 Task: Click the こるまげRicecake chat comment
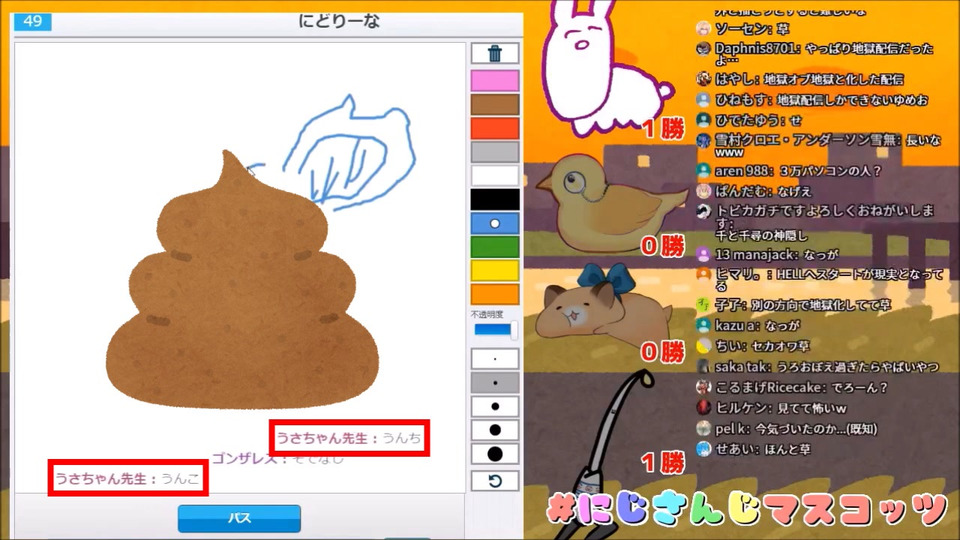(x=792, y=388)
